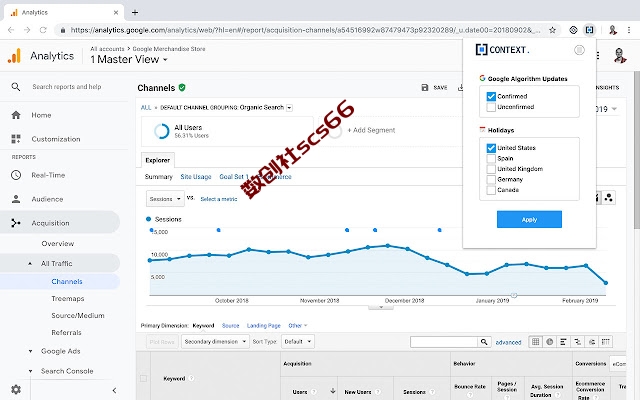The height and width of the screenshot is (400, 640).
Task: Open the Context extension toolbar icon
Action: pyautogui.click(x=589, y=30)
